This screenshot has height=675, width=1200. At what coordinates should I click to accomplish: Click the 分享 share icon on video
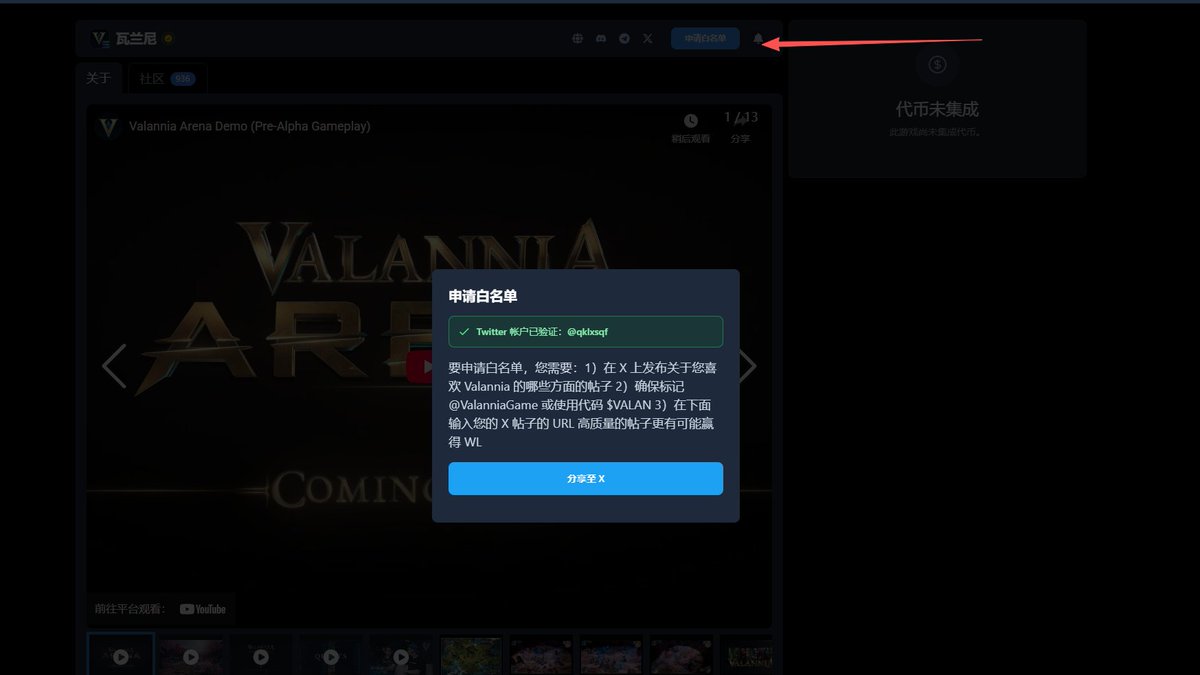coord(740,121)
